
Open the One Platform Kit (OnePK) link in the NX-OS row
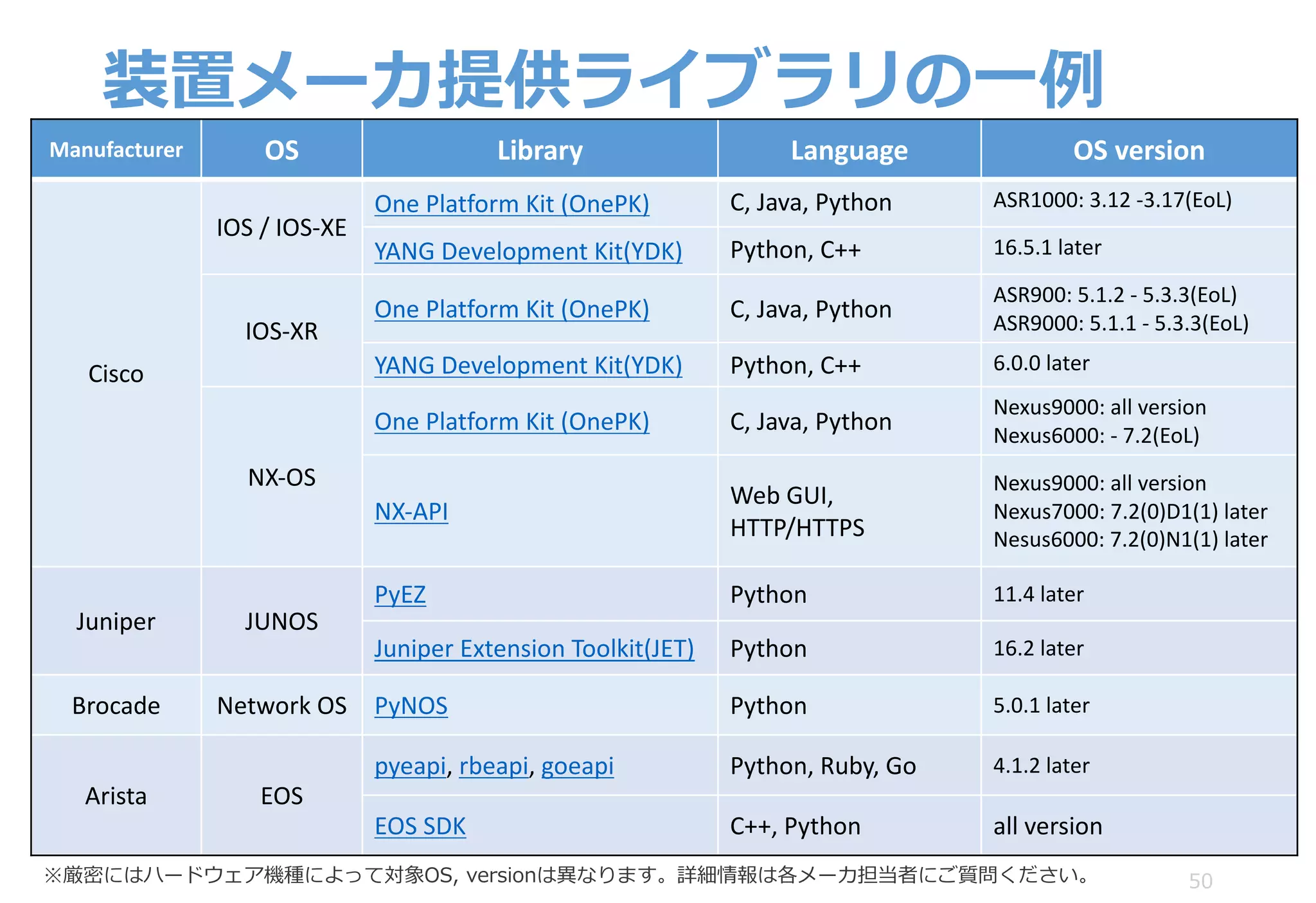[511, 422]
